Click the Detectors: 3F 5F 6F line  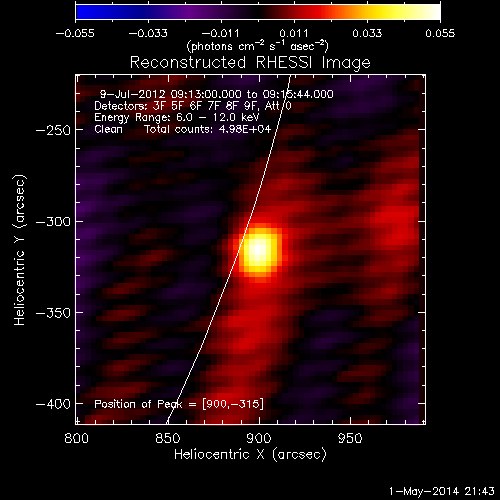click(x=193, y=106)
